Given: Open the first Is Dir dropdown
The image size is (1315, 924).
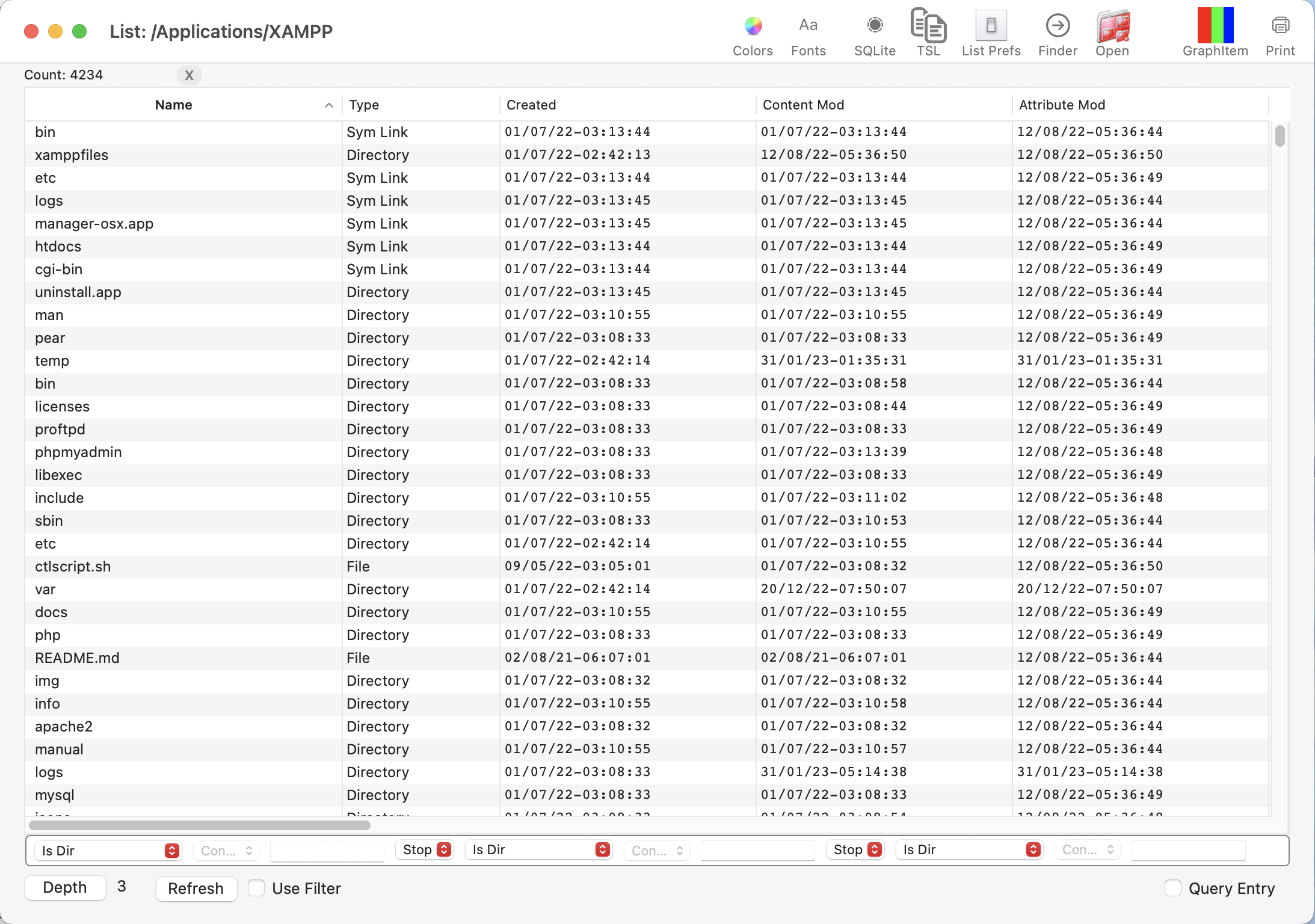Looking at the screenshot, I should (108, 851).
